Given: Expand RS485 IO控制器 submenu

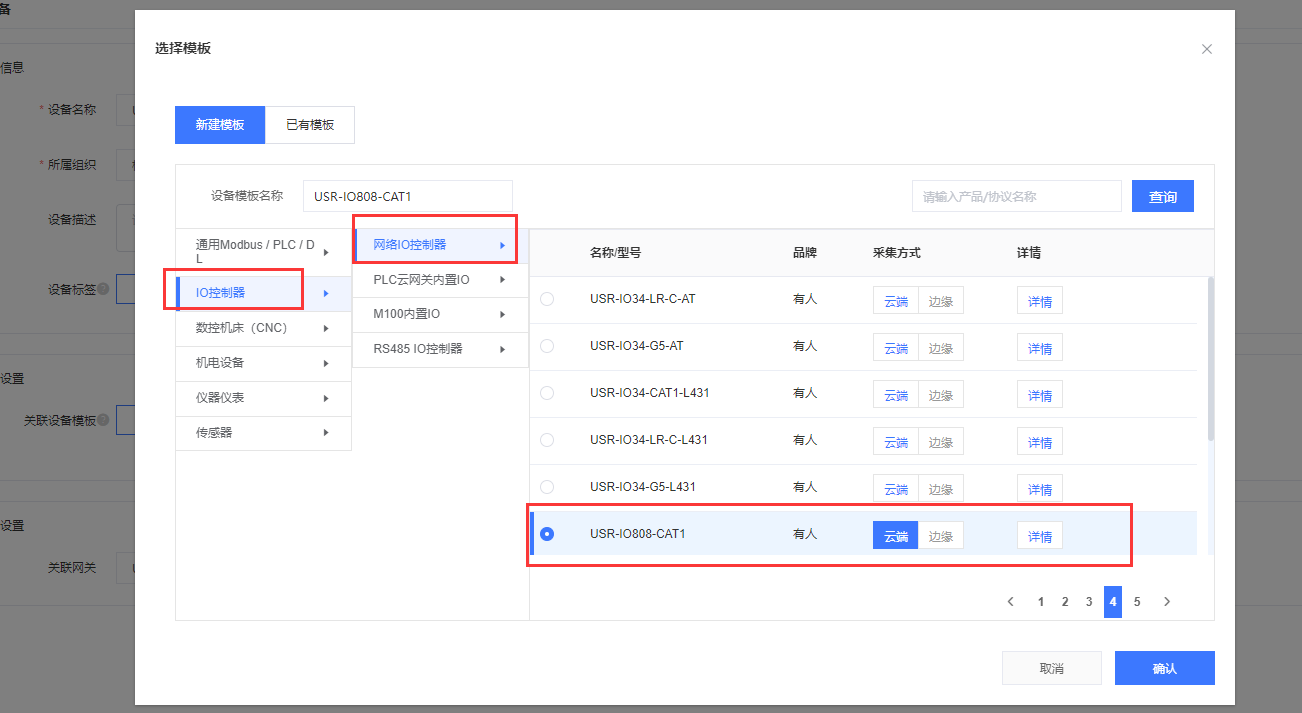Looking at the screenshot, I should (x=440, y=349).
